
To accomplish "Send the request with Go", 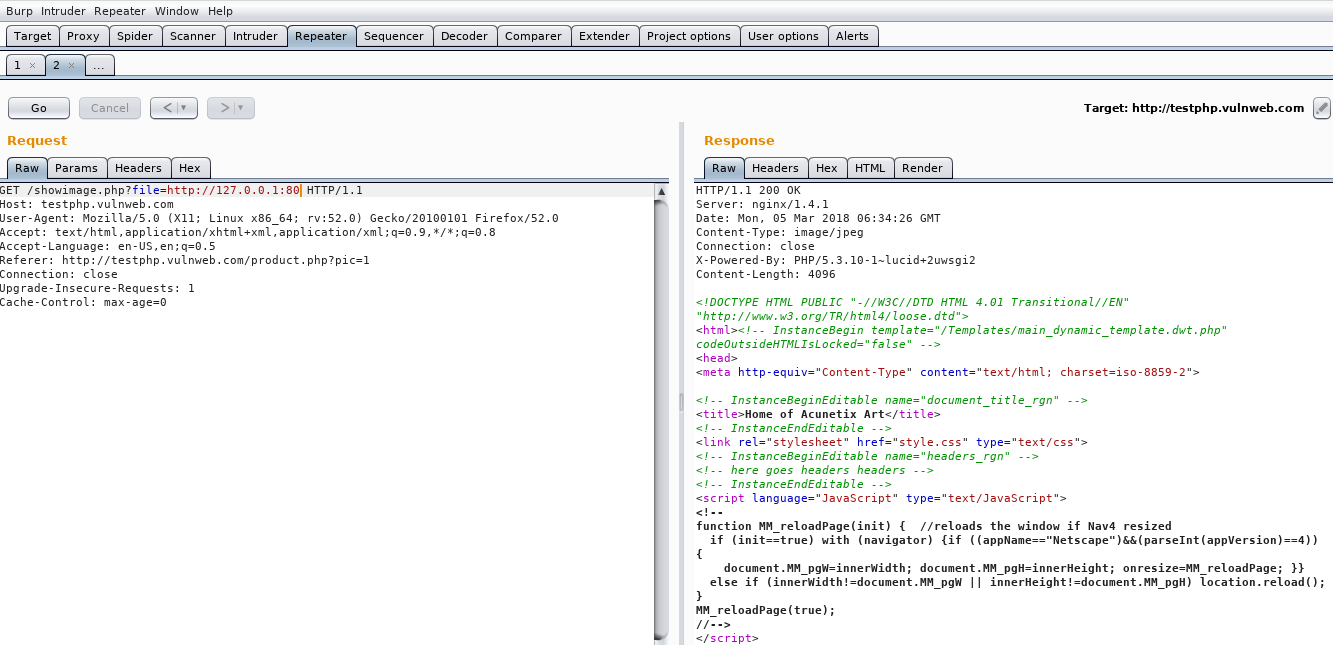I will click(39, 108).
